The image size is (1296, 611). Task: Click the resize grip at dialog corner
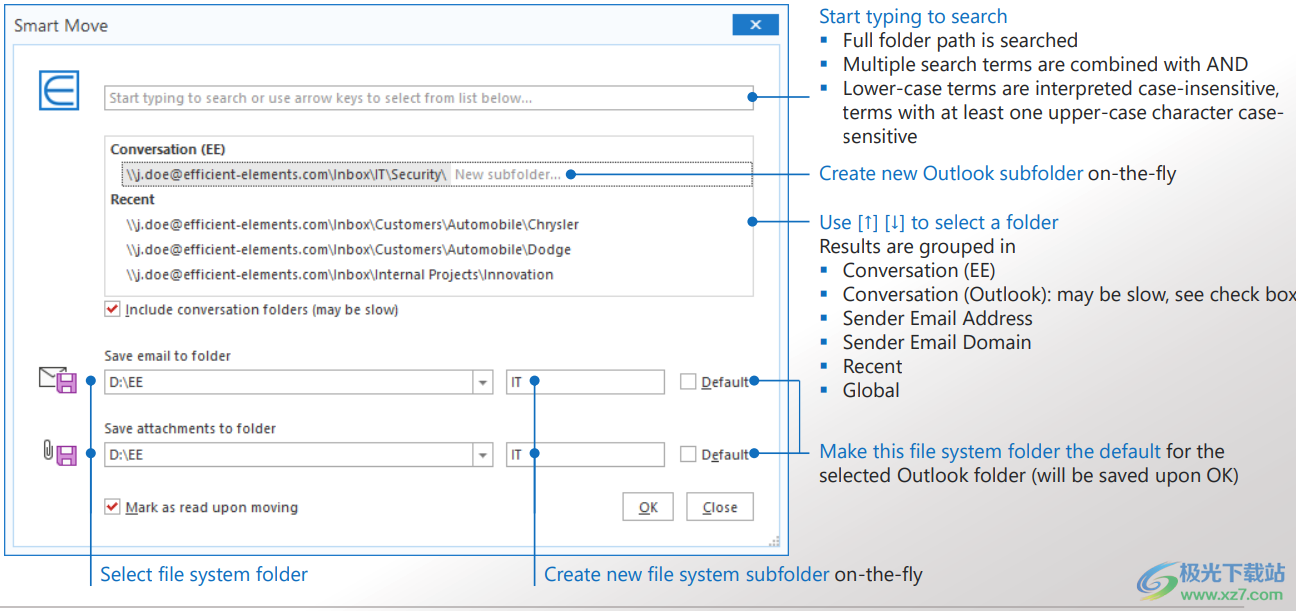pyautogui.click(x=773, y=542)
